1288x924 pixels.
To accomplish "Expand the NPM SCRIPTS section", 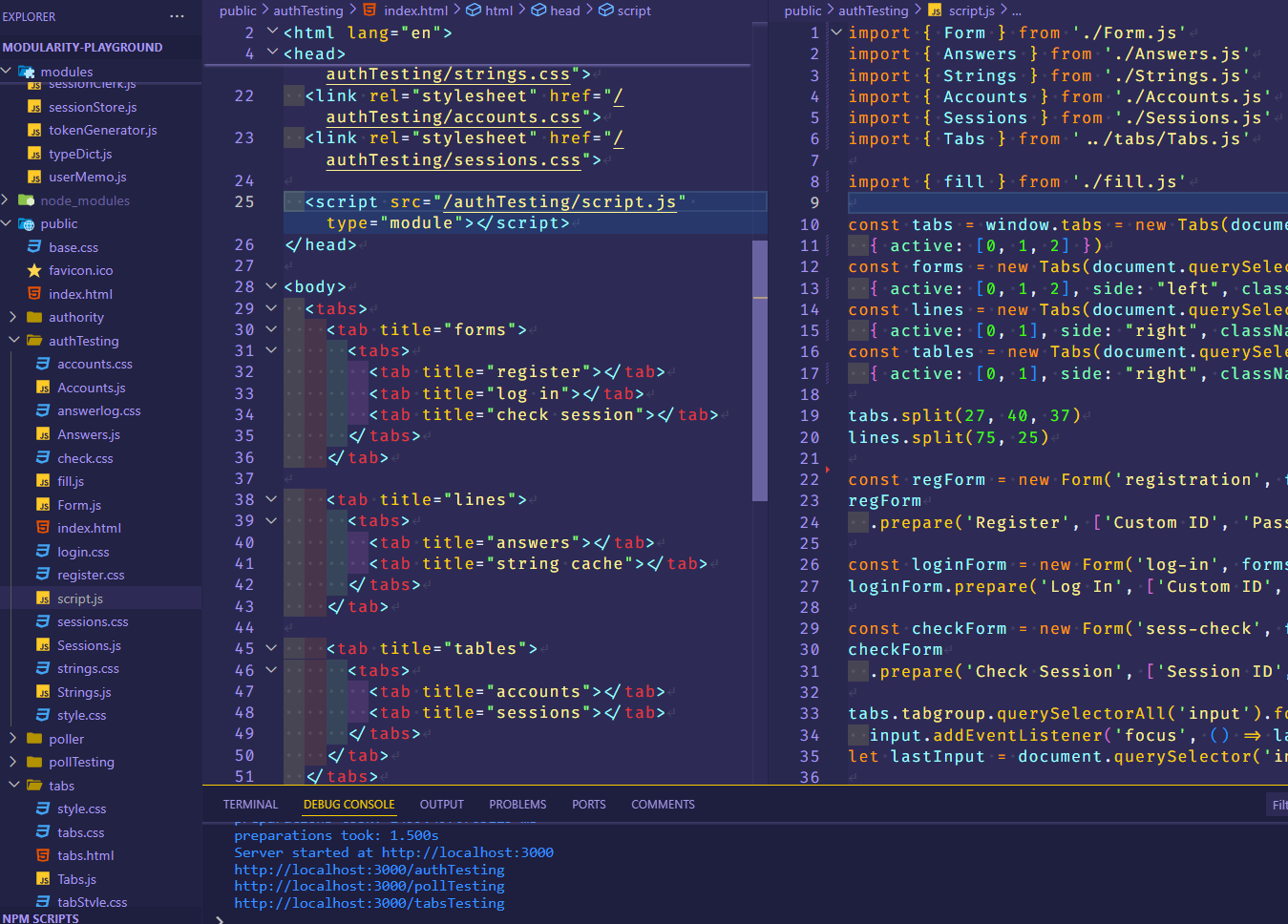I will pos(41,918).
